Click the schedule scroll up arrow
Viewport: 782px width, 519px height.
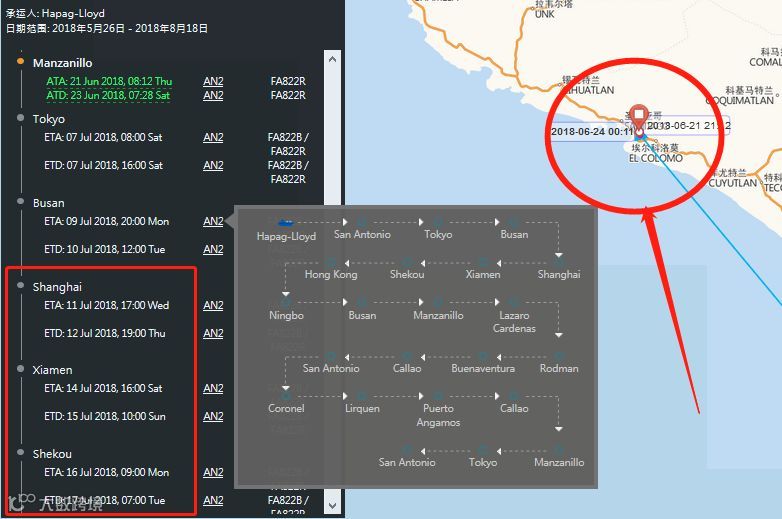tap(333, 59)
